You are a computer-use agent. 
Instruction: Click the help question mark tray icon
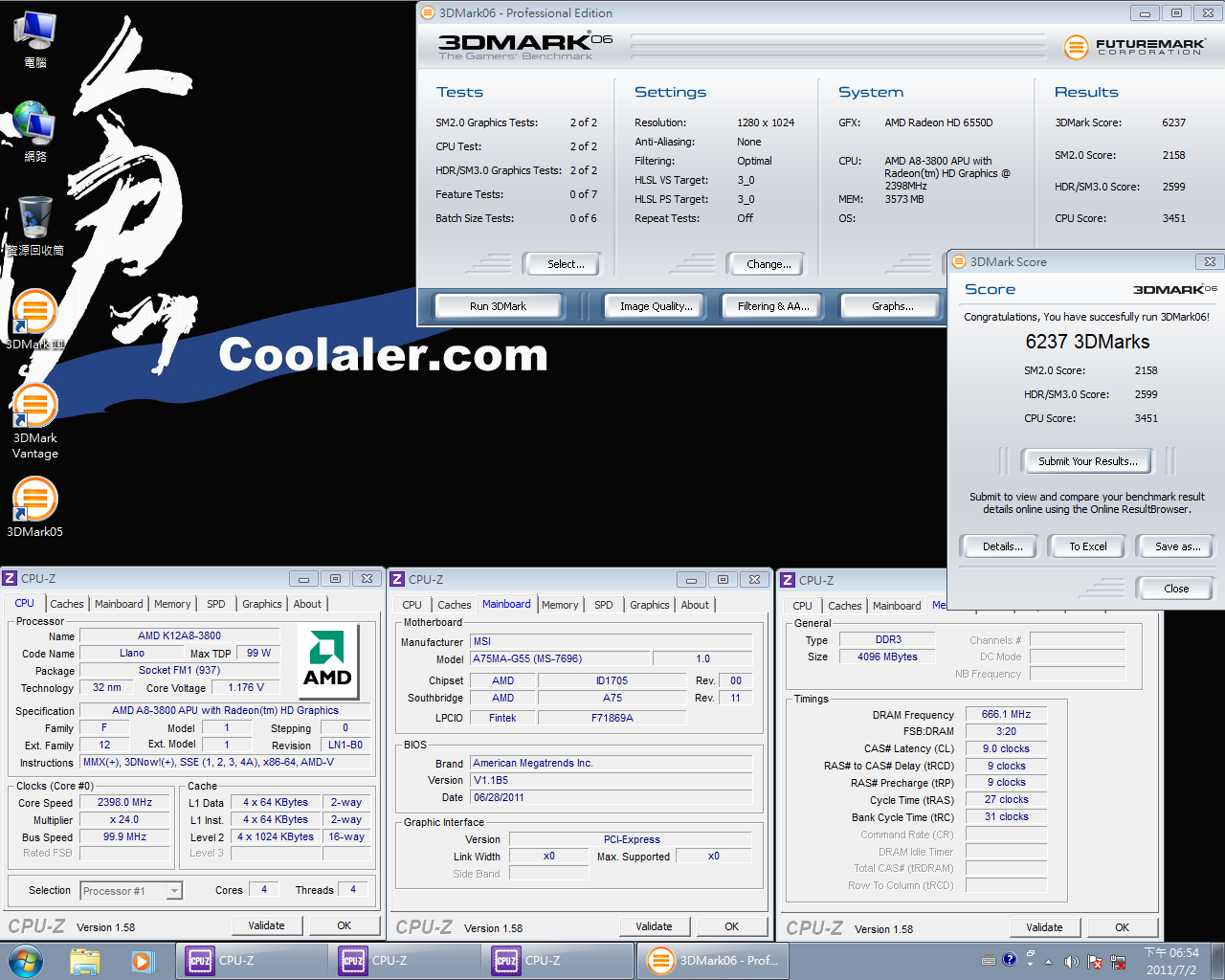[1009, 960]
